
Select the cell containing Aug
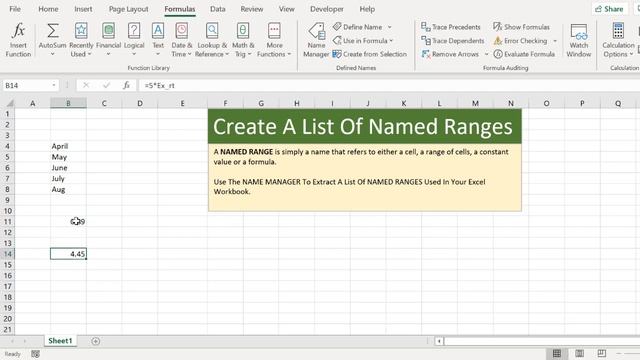click(68, 189)
